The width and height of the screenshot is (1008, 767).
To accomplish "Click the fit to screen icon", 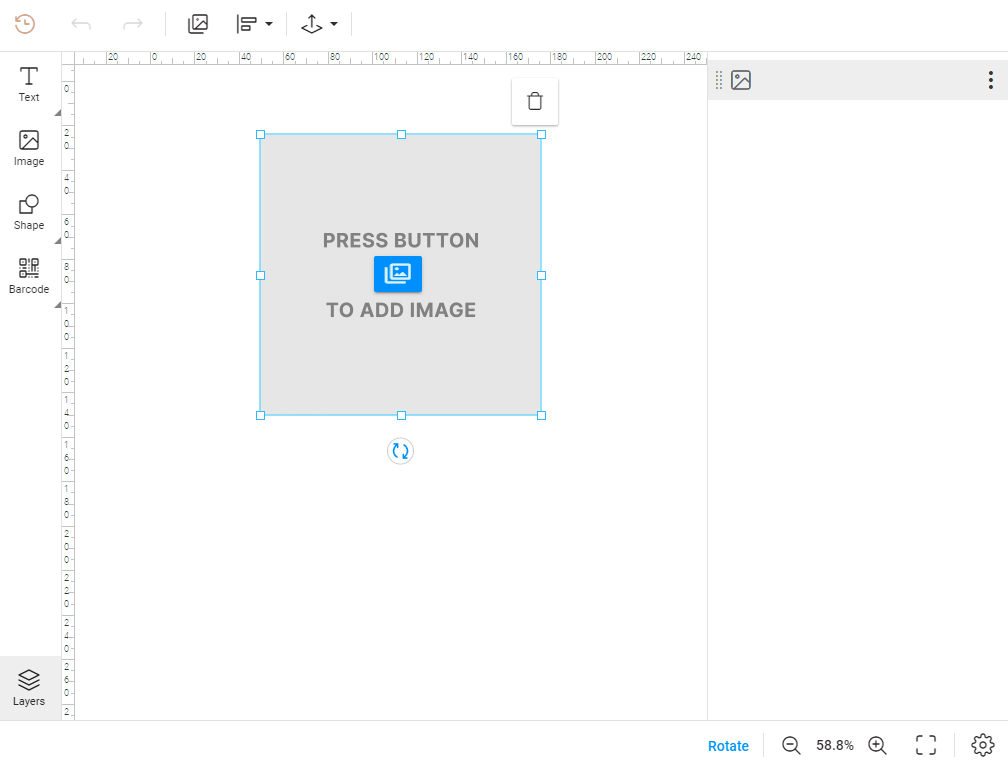I will tap(926, 746).
